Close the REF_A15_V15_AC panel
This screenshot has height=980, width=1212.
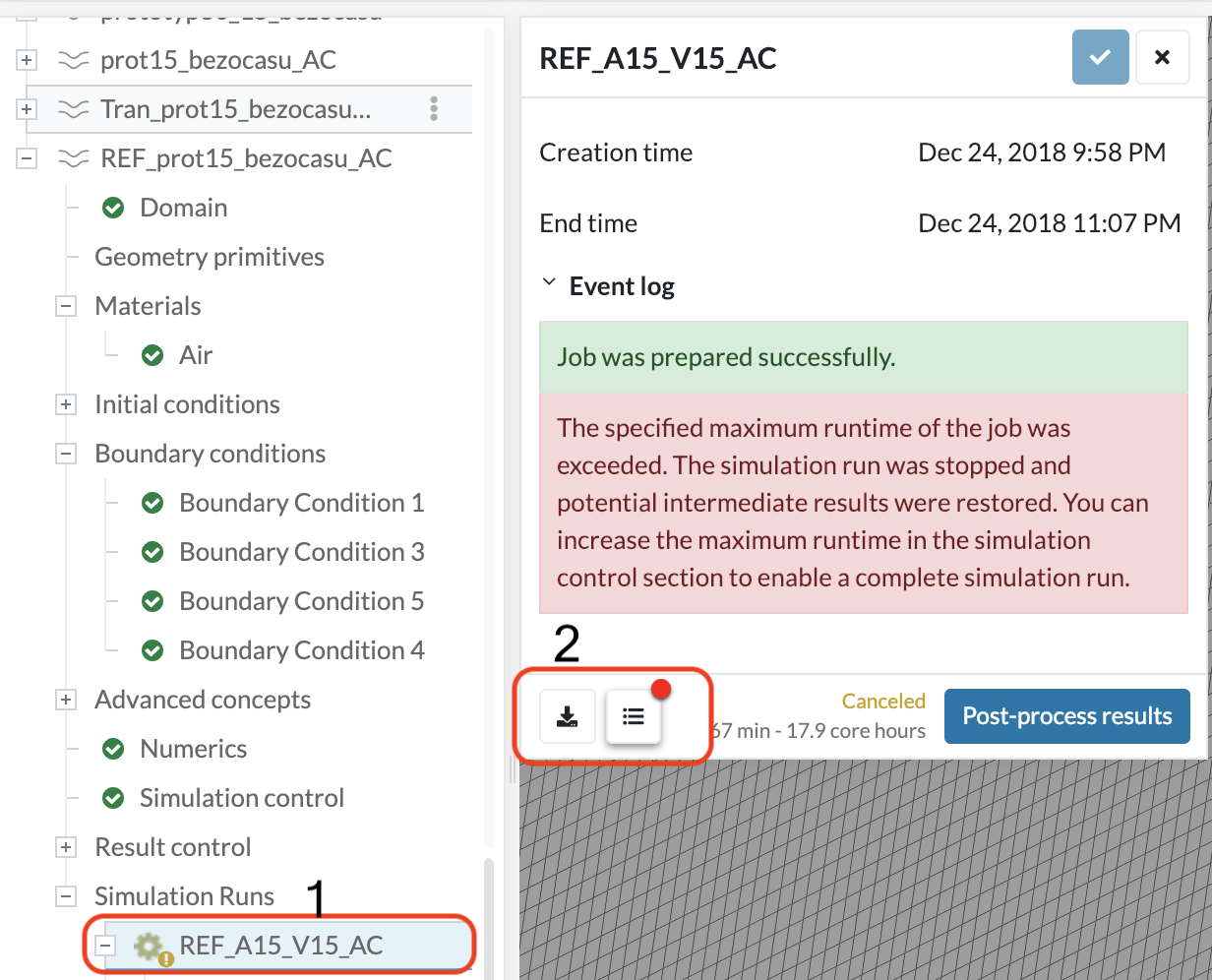pyautogui.click(x=1162, y=57)
